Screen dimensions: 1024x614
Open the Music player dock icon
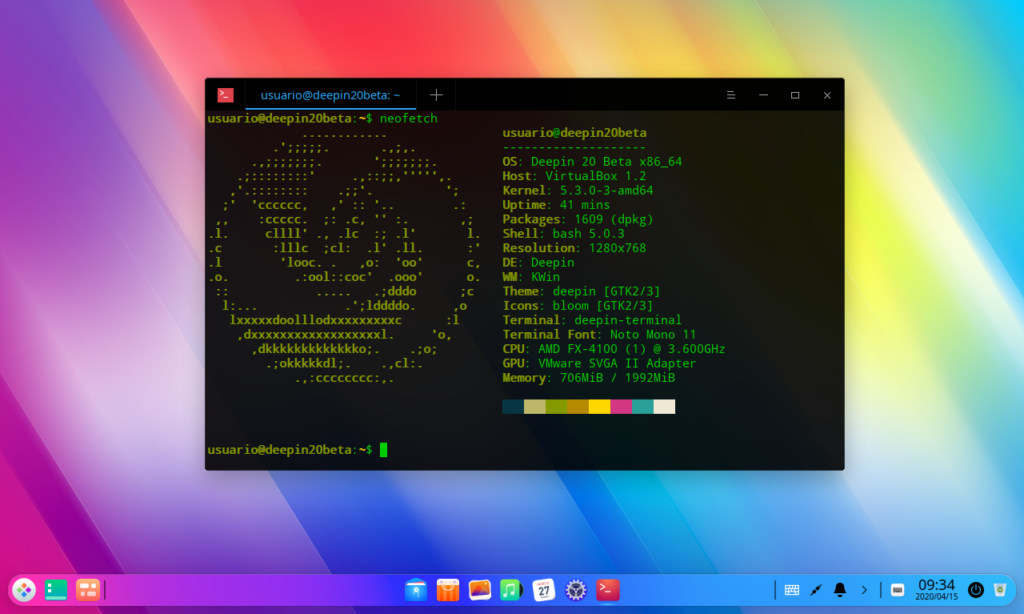click(x=511, y=590)
